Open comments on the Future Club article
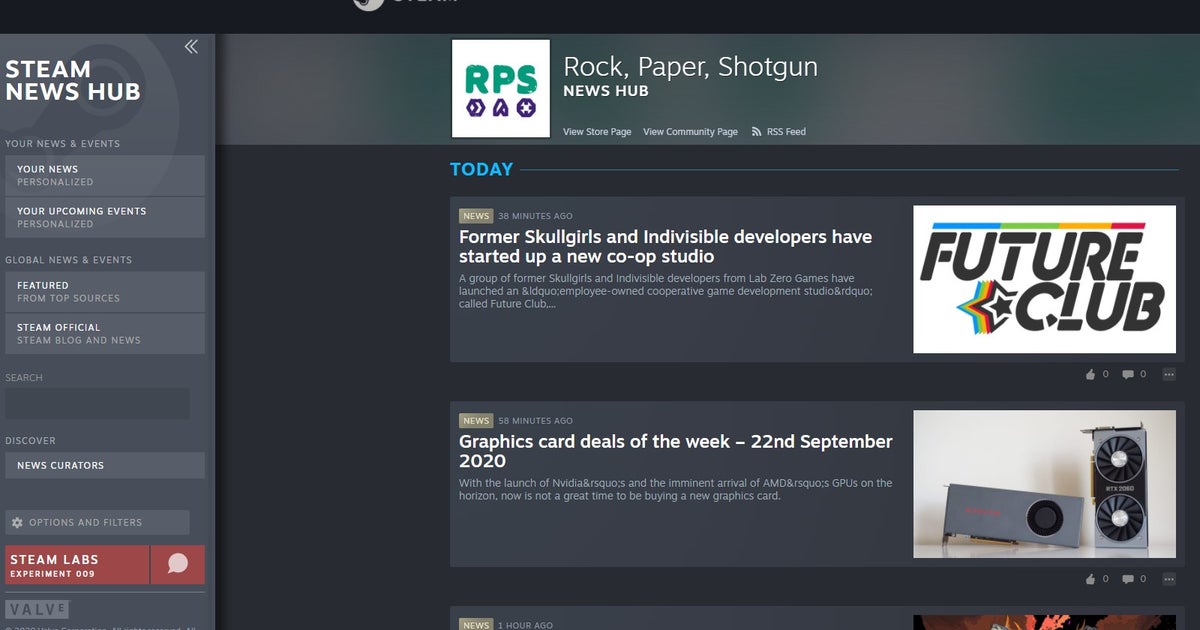This screenshot has height=630, width=1200. [1128, 374]
